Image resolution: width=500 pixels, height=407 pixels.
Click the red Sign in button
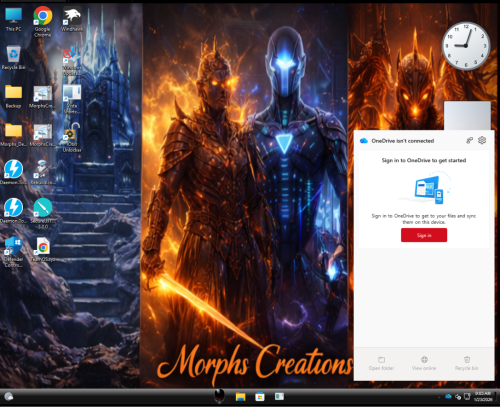click(424, 235)
